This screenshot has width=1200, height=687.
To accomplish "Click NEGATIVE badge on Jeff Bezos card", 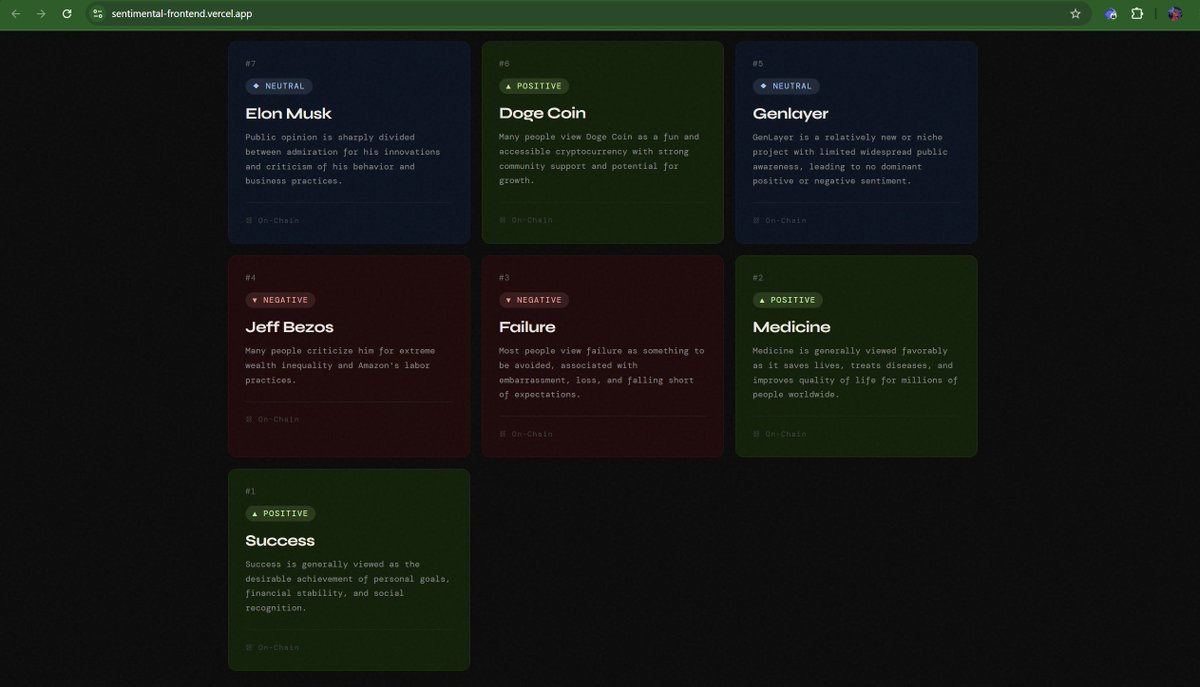I will pyautogui.click(x=281, y=300).
